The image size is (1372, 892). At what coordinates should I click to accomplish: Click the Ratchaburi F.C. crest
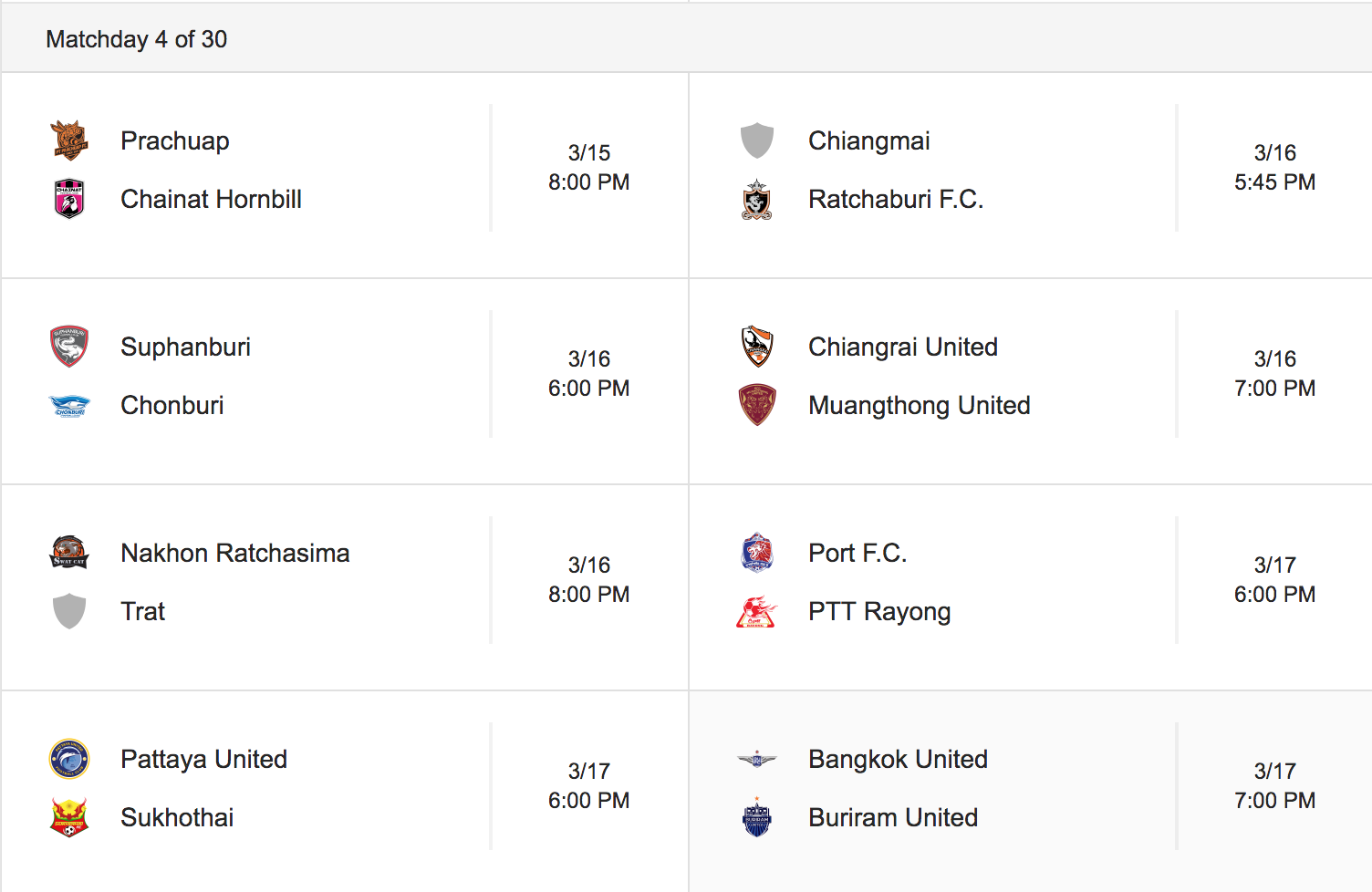pos(757,199)
